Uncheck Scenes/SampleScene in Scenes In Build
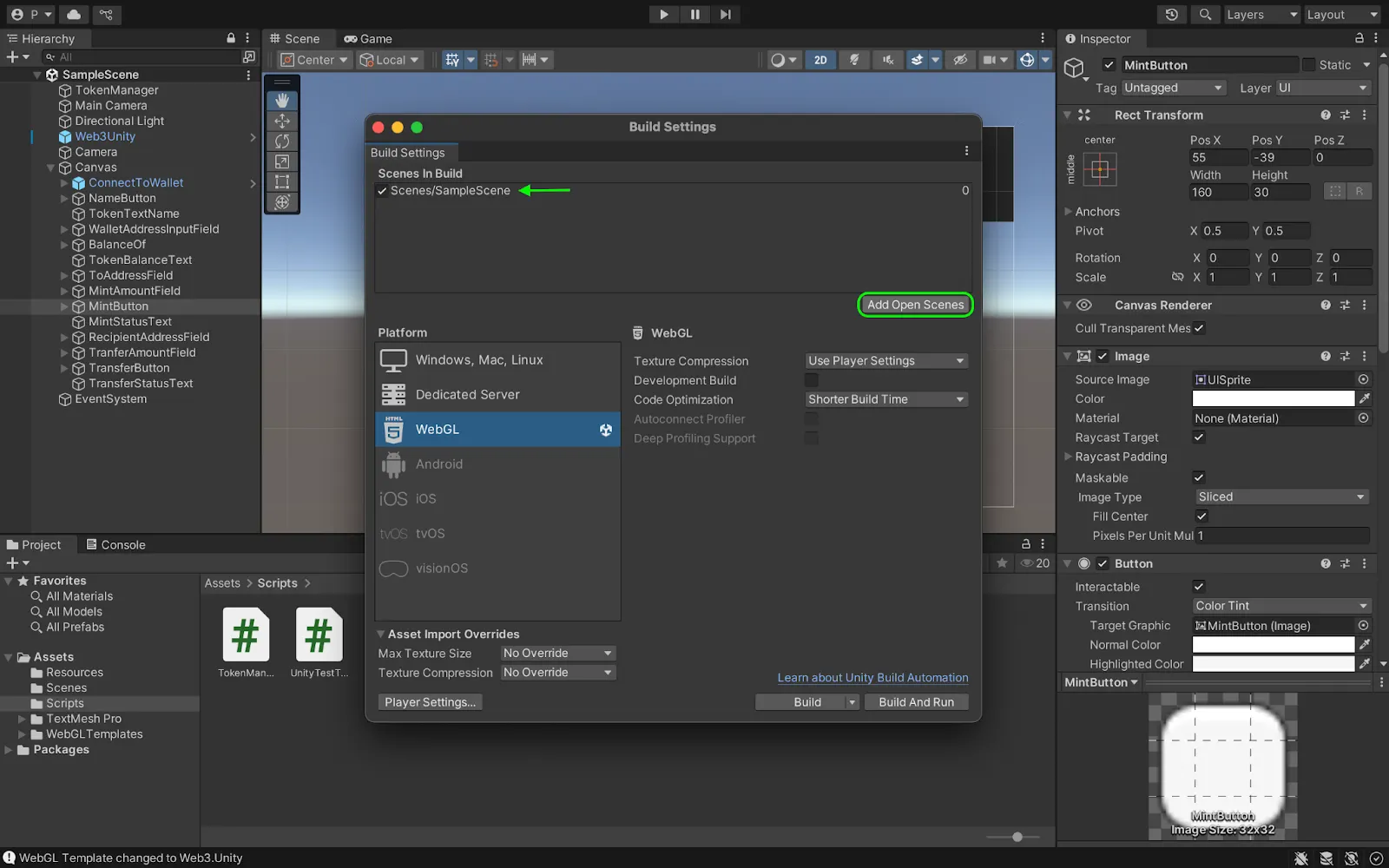1389x868 pixels. [x=383, y=191]
